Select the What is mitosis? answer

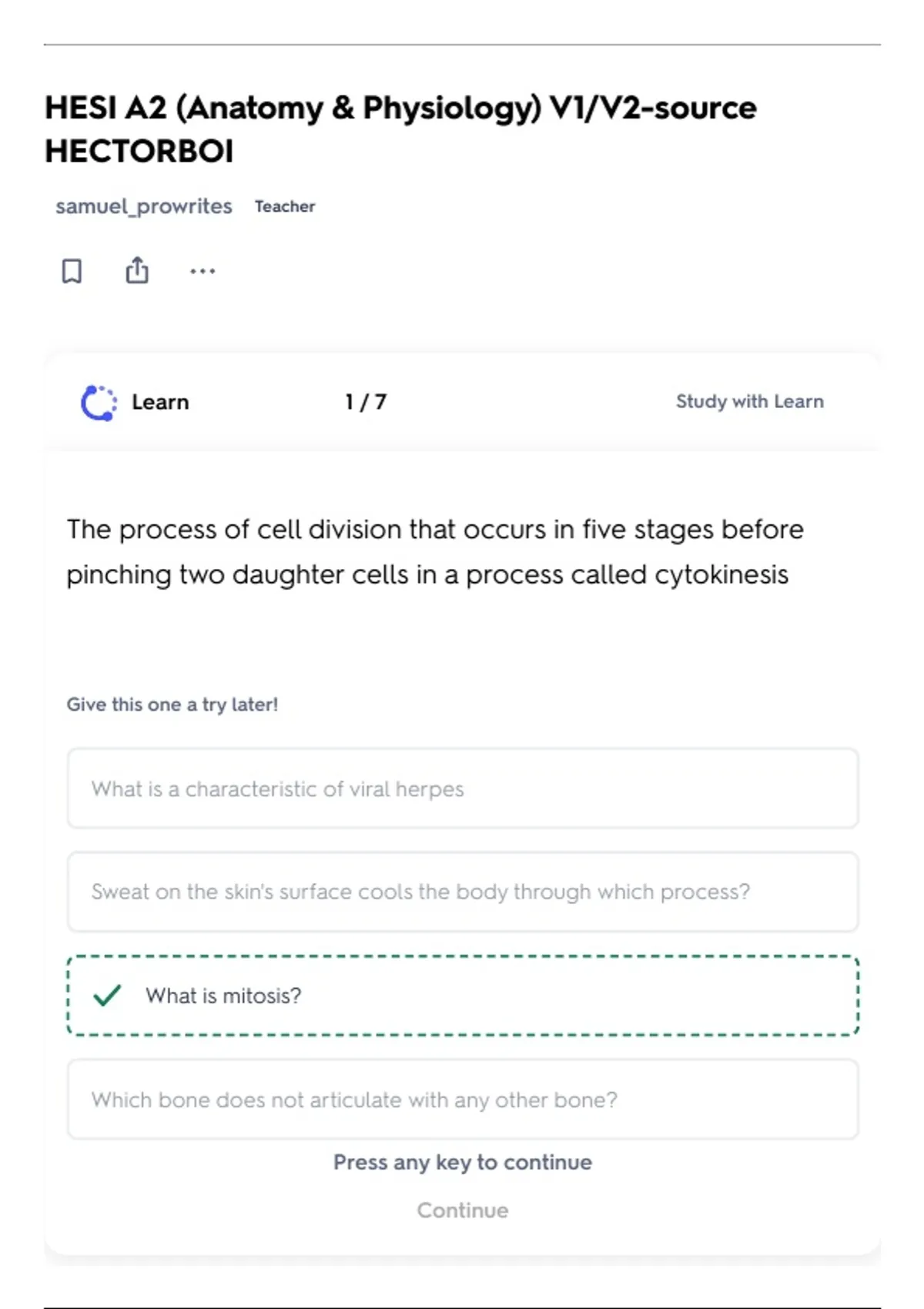(x=463, y=996)
